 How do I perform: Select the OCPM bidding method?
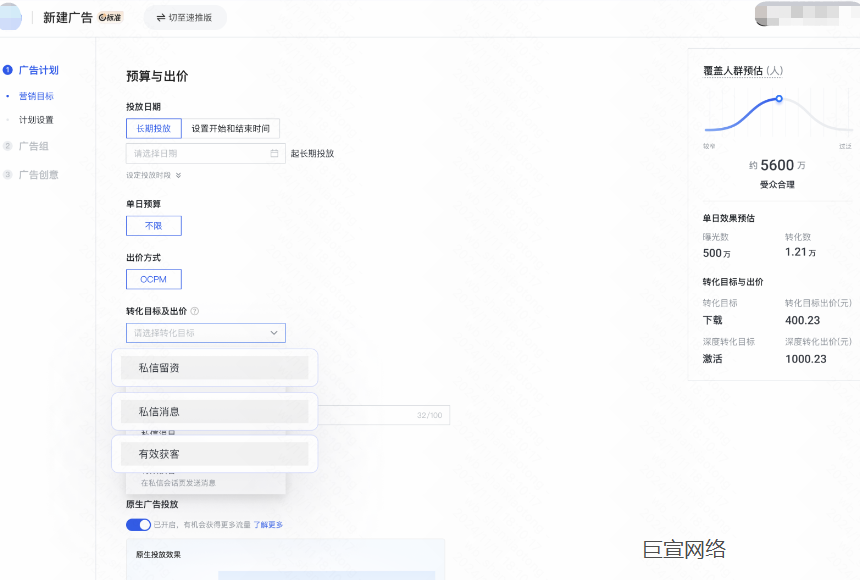tap(154, 279)
